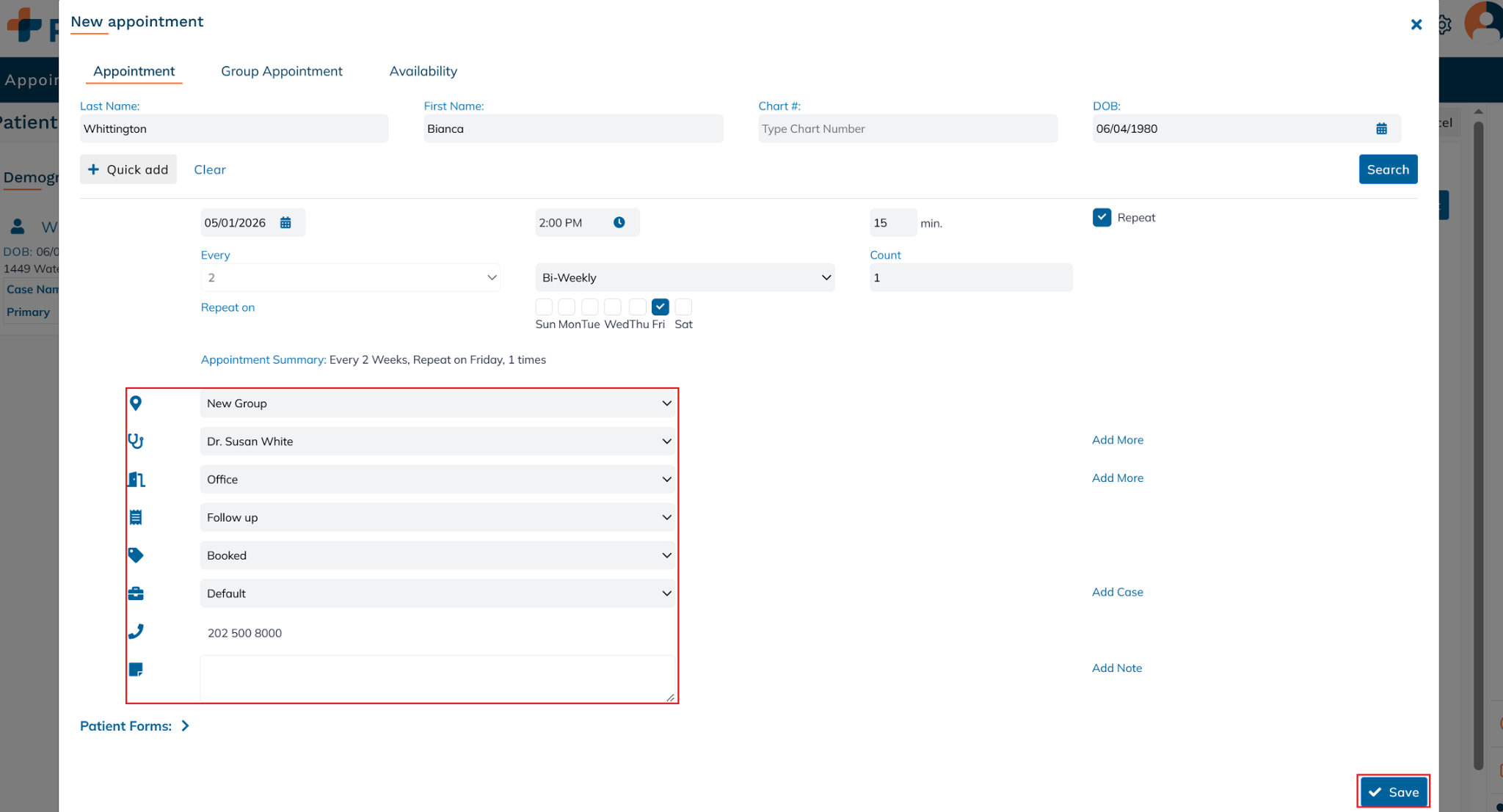Viewport: 1503px width, 812px height.
Task: Expand the Patient Forms chevron
Action: tap(186, 726)
